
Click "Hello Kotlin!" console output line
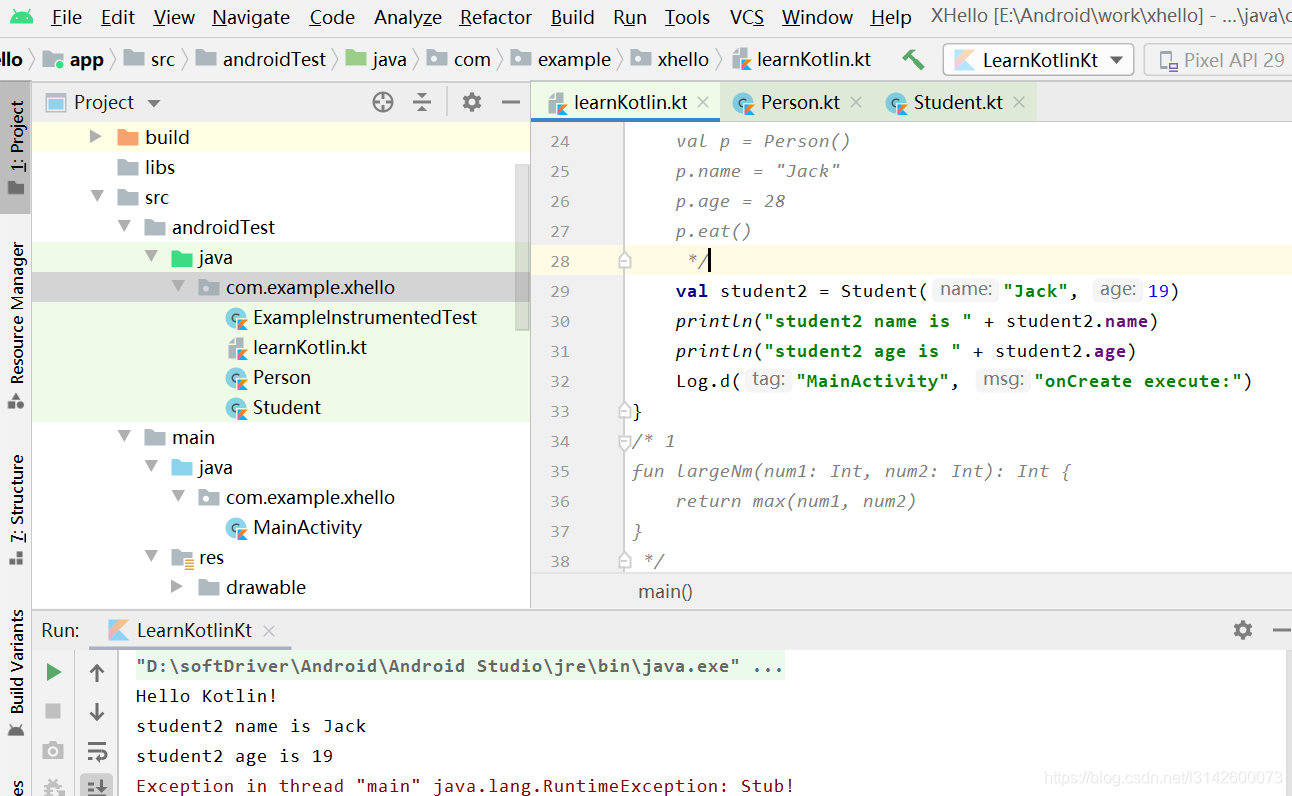[x=207, y=696]
